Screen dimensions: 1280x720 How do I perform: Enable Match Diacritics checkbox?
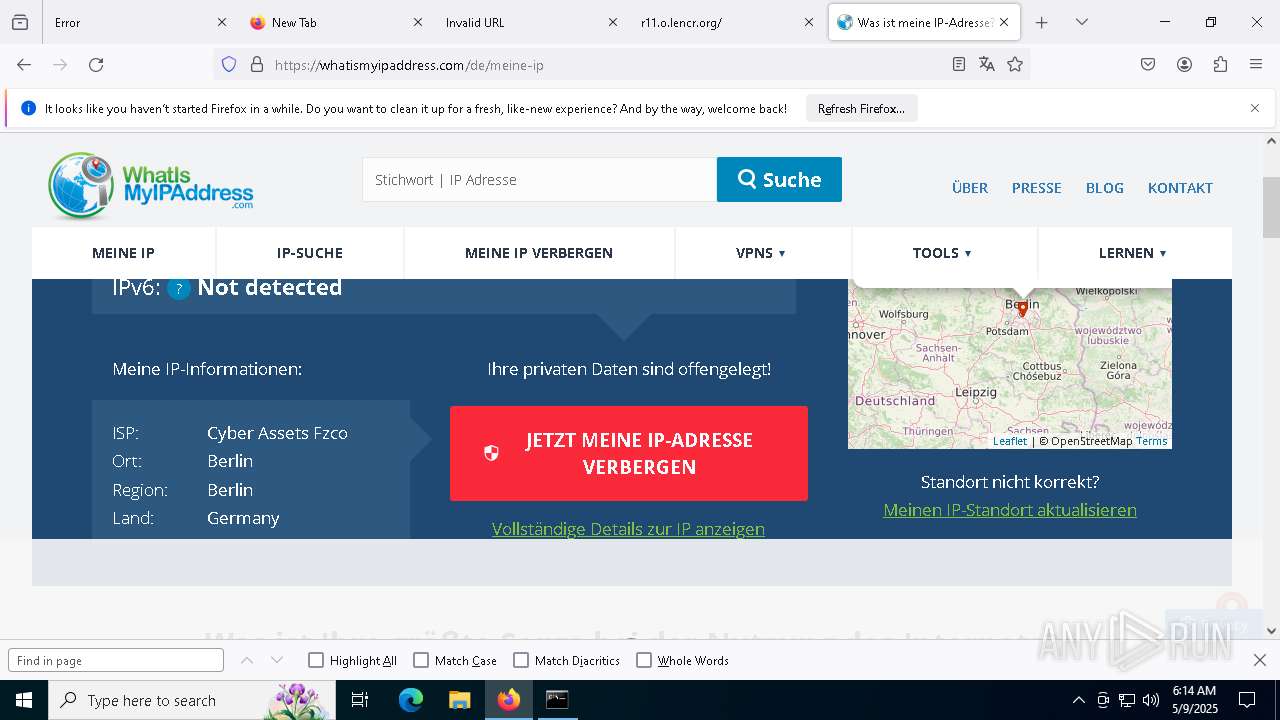521,660
